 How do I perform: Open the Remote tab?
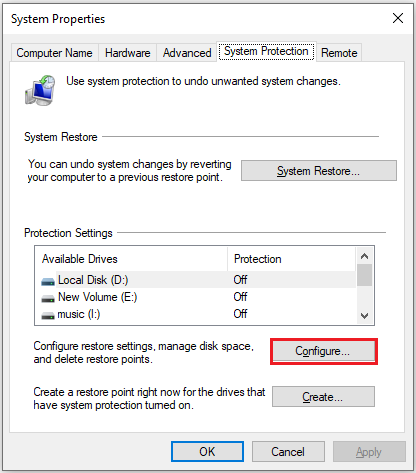click(339, 53)
